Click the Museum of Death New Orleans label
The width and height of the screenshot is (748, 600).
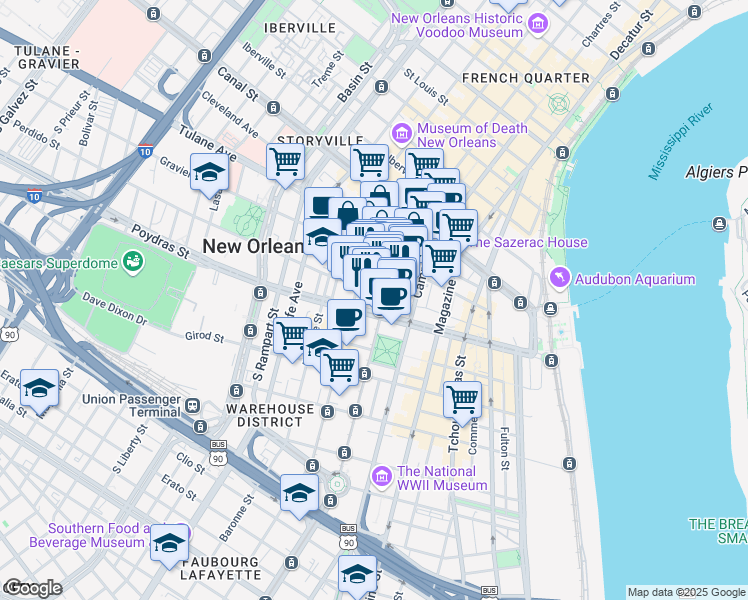472,135
